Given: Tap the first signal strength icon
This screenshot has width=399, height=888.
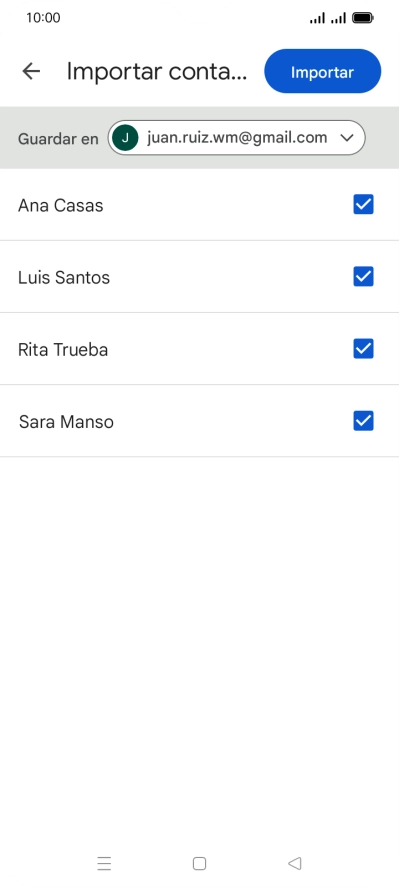Looking at the screenshot, I should tap(318, 18).
